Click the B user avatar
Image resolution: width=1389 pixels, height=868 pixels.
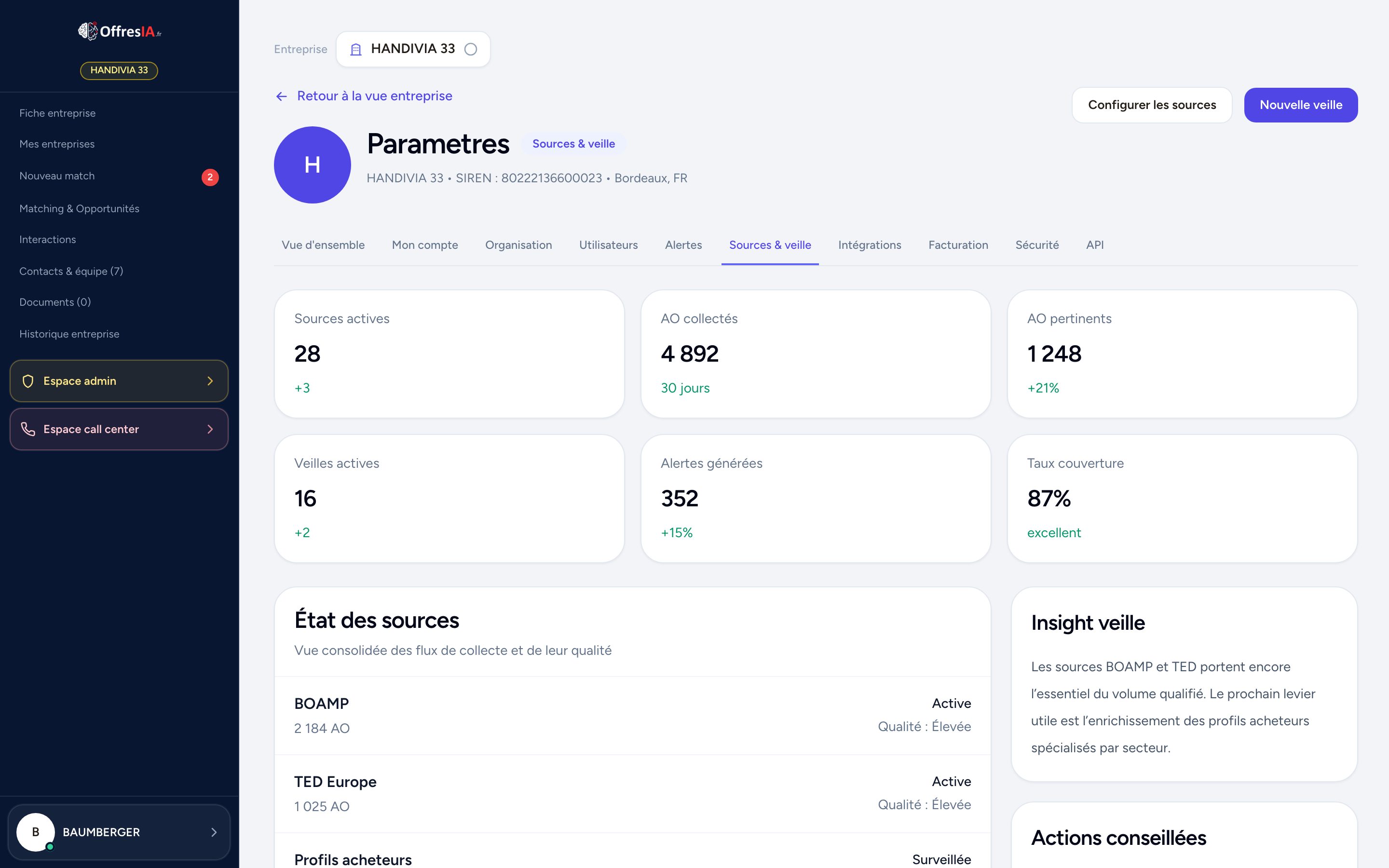(36, 832)
